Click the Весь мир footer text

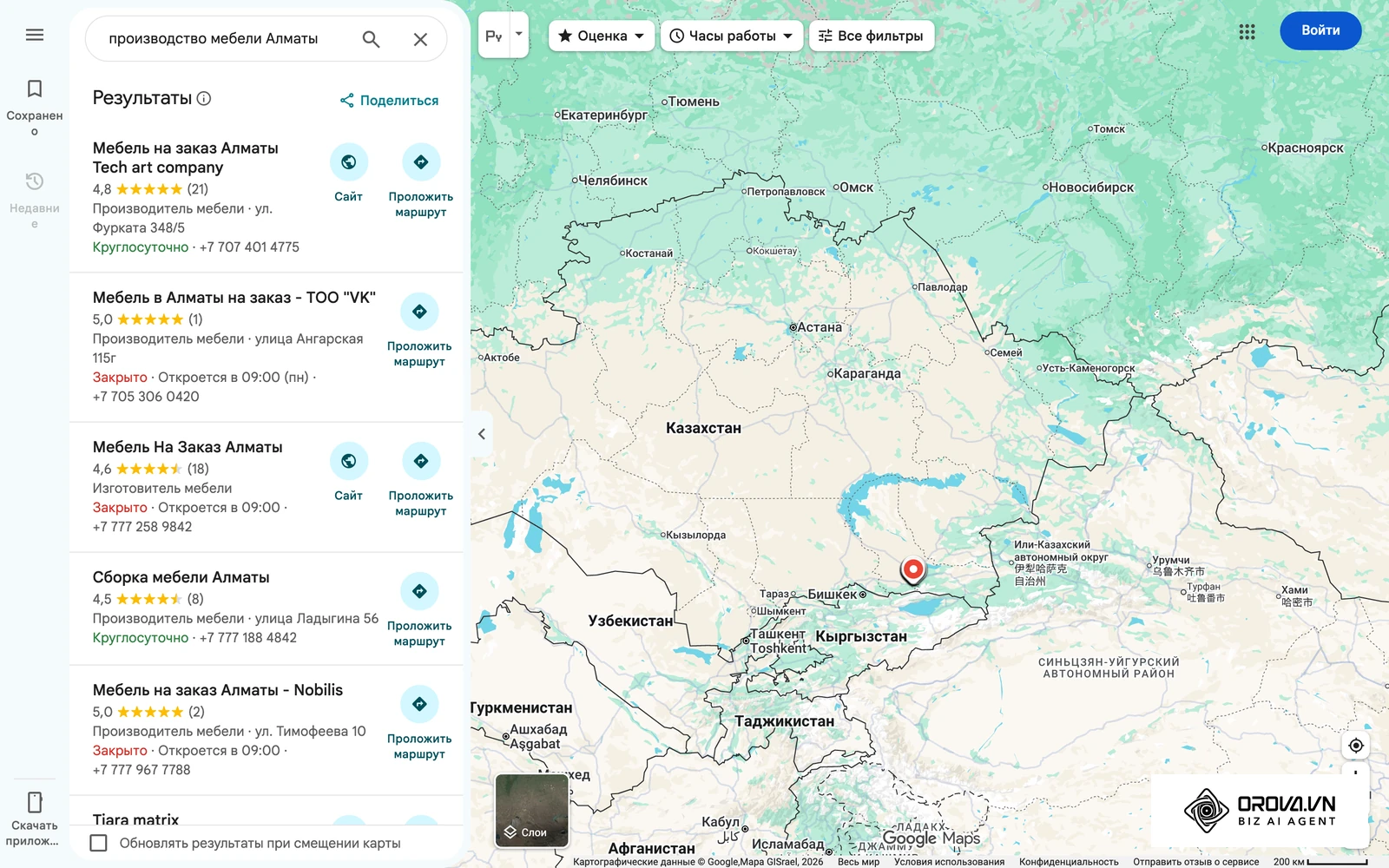coord(859,862)
